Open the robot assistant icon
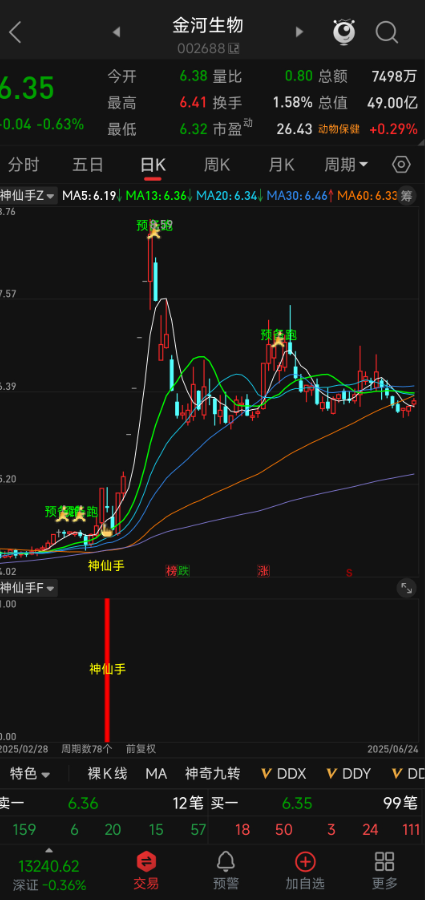Image resolution: width=425 pixels, height=900 pixels. [344, 32]
